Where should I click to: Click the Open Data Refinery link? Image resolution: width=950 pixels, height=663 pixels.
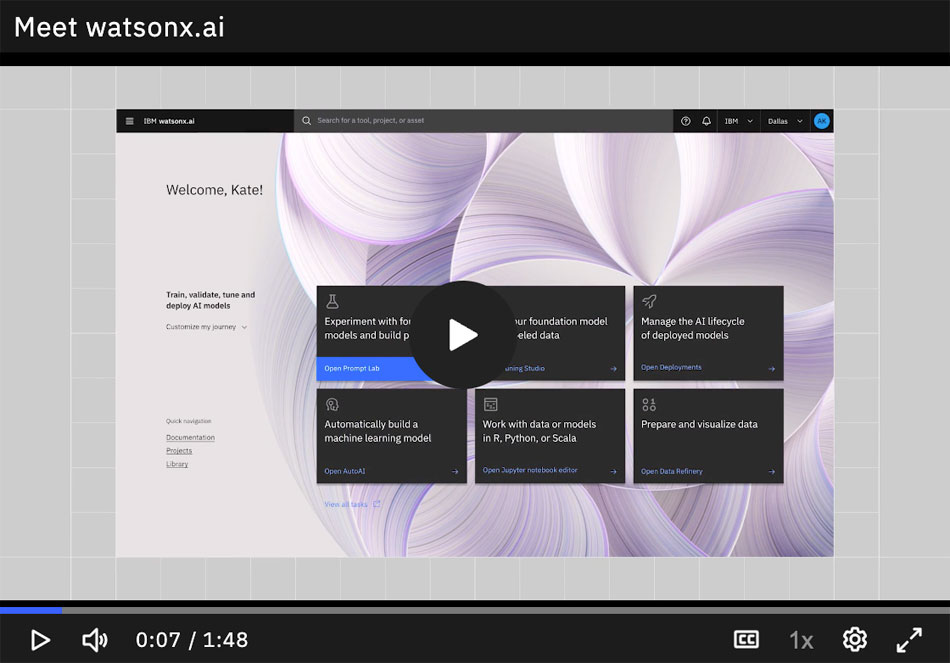pyautogui.click(x=671, y=471)
